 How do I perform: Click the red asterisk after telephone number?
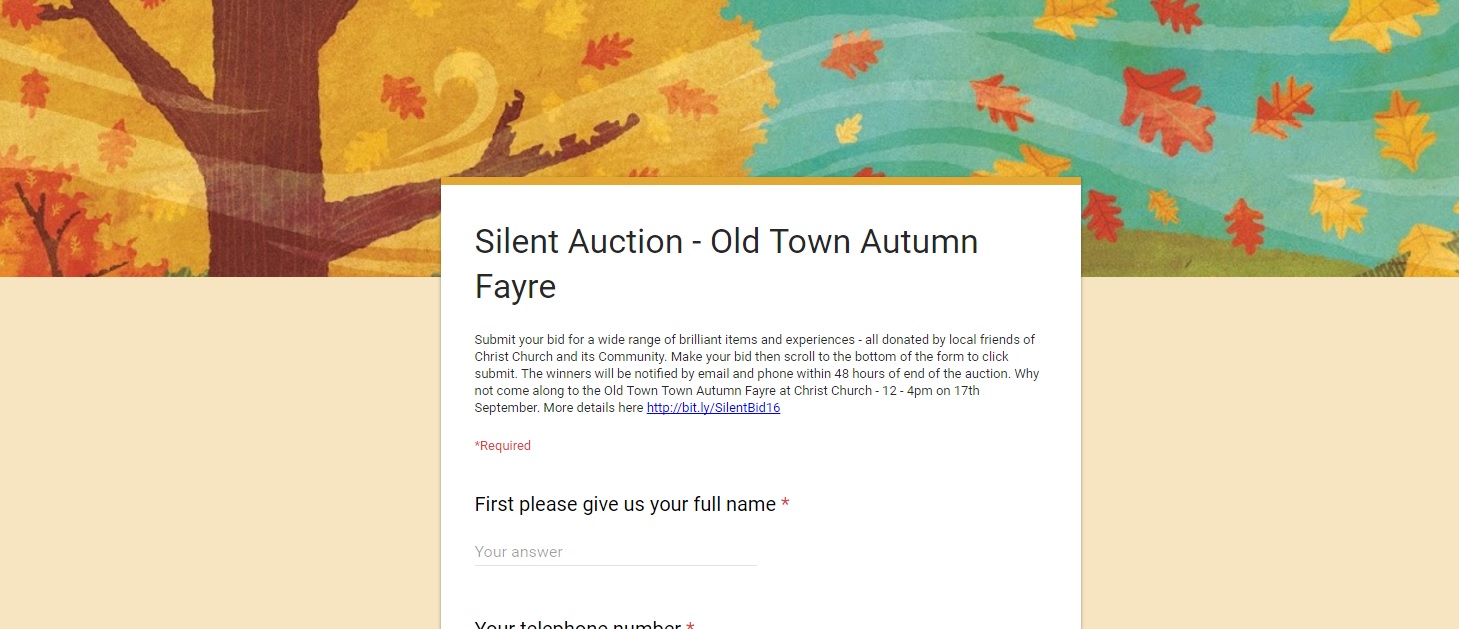click(x=690, y=625)
